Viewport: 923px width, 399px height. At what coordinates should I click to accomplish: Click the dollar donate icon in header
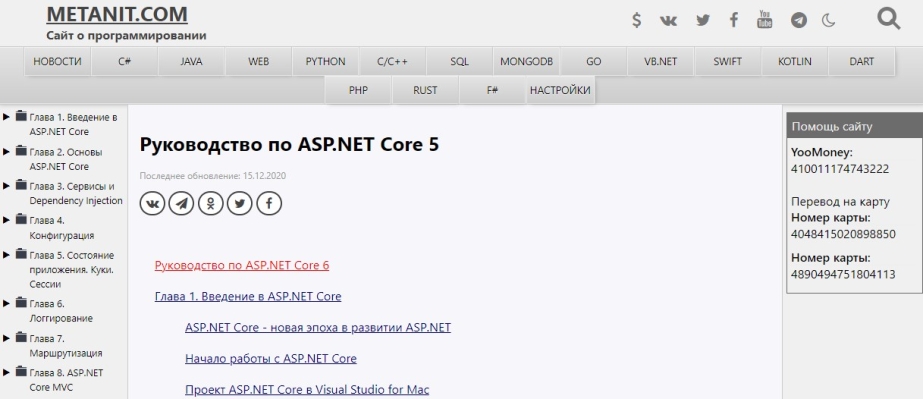(x=636, y=20)
